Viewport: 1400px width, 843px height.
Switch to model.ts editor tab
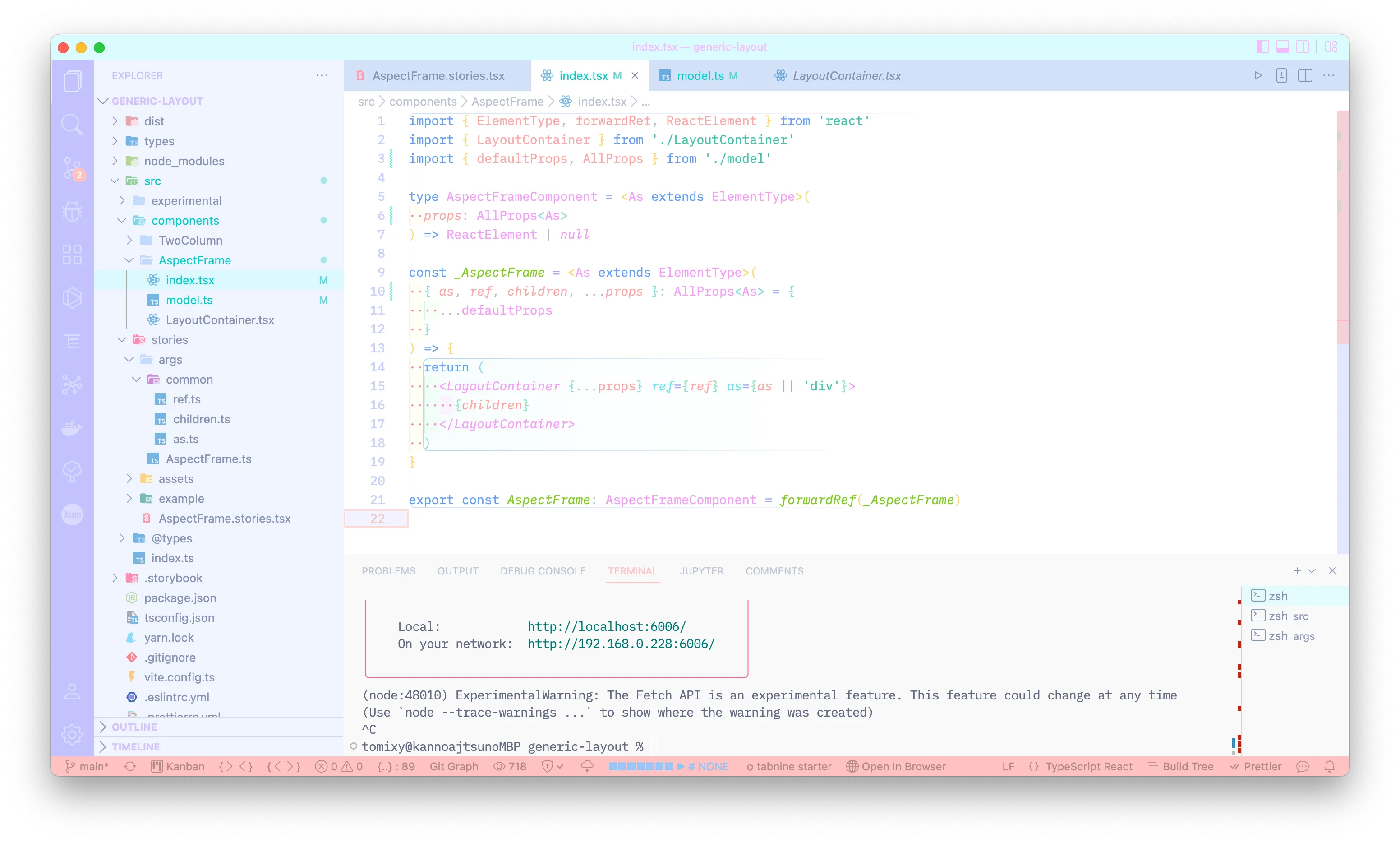point(700,75)
